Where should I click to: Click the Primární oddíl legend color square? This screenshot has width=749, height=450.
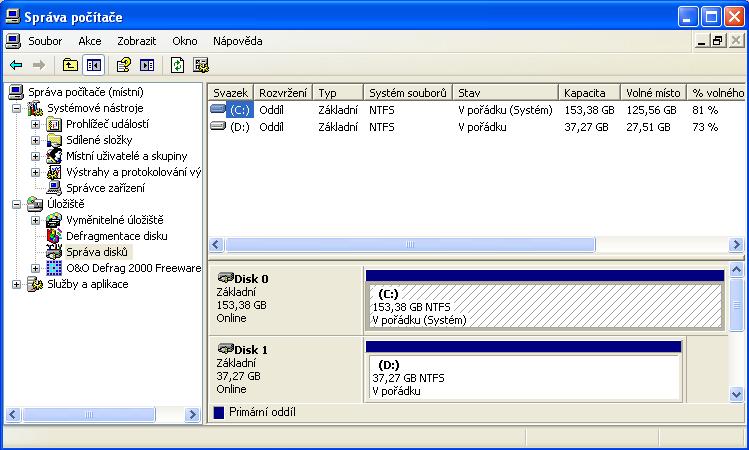tap(219, 412)
